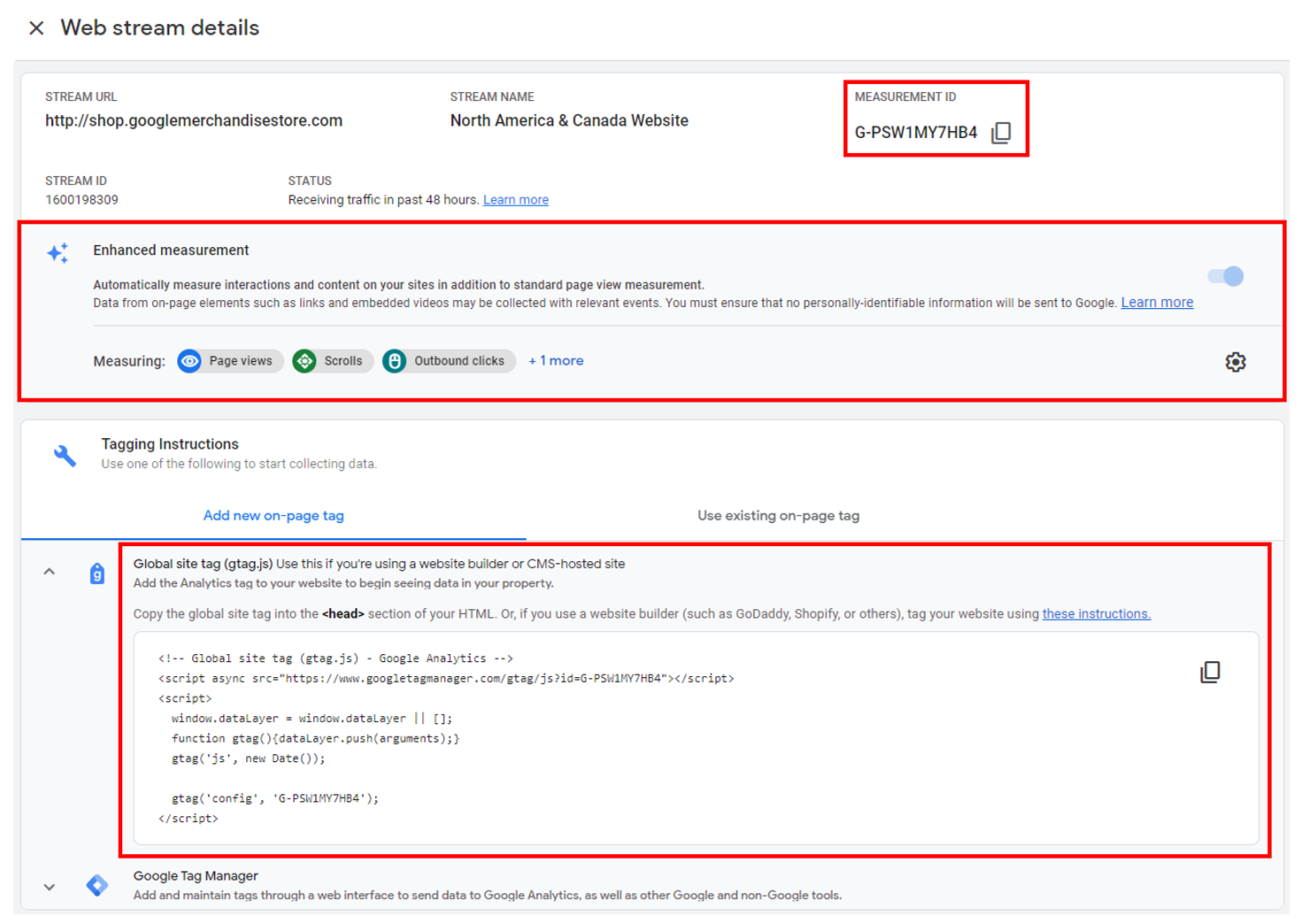The image size is (1302, 924).
Task: Close the Web stream details panel
Action: click(x=36, y=28)
